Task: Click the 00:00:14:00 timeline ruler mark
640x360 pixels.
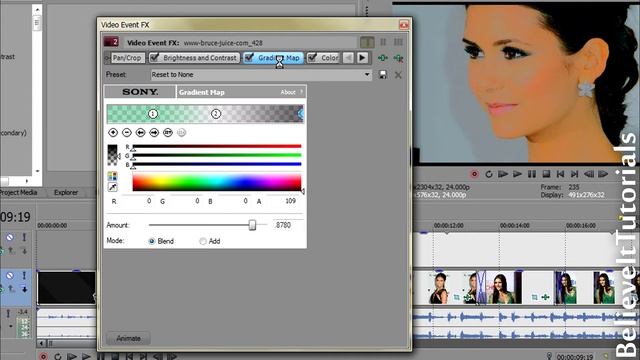Action: click(x=514, y=225)
